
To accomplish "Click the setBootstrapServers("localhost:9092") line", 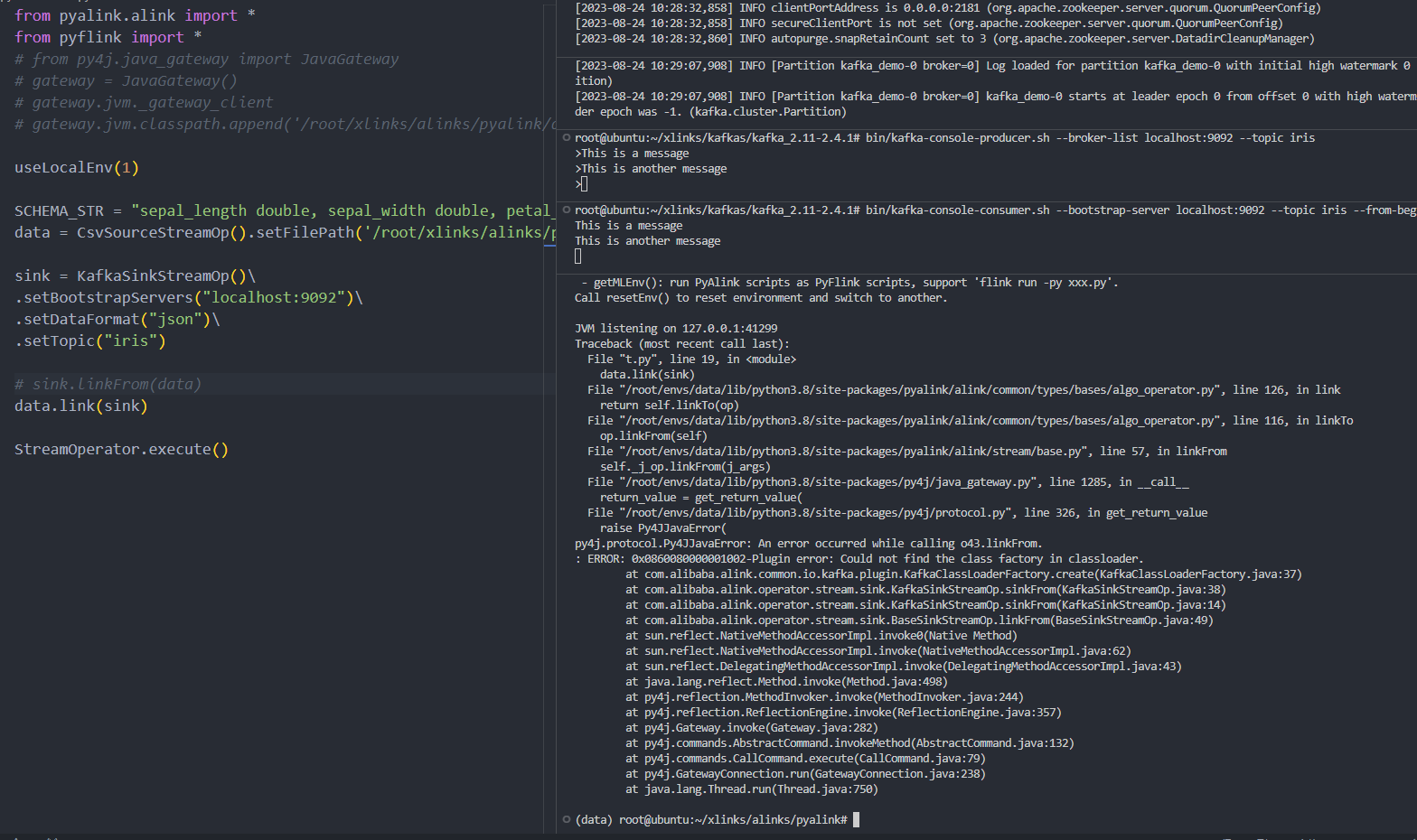I will [188, 297].
